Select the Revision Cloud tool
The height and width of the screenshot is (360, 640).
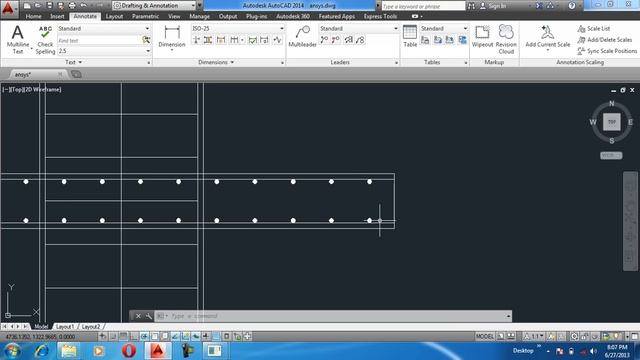point(506,39)
